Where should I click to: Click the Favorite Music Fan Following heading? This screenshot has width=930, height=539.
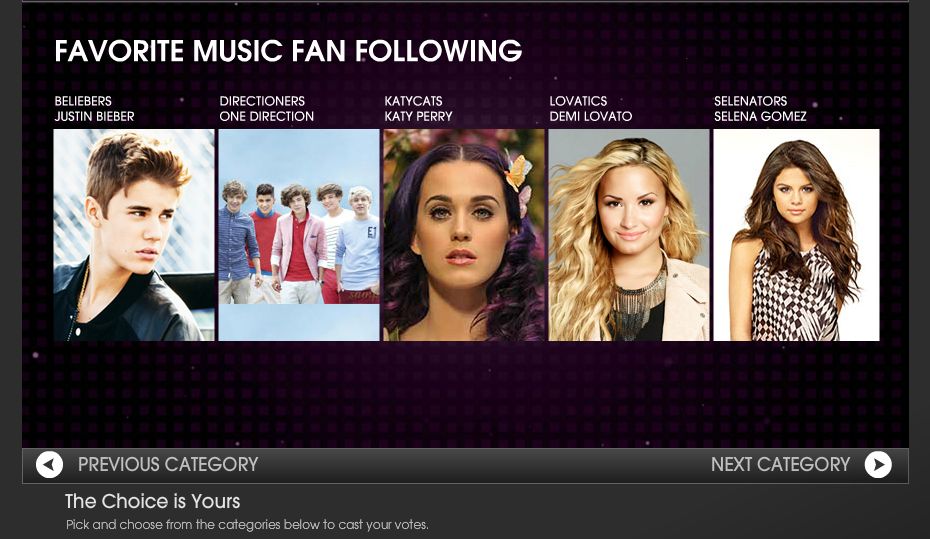coord(288,51)
